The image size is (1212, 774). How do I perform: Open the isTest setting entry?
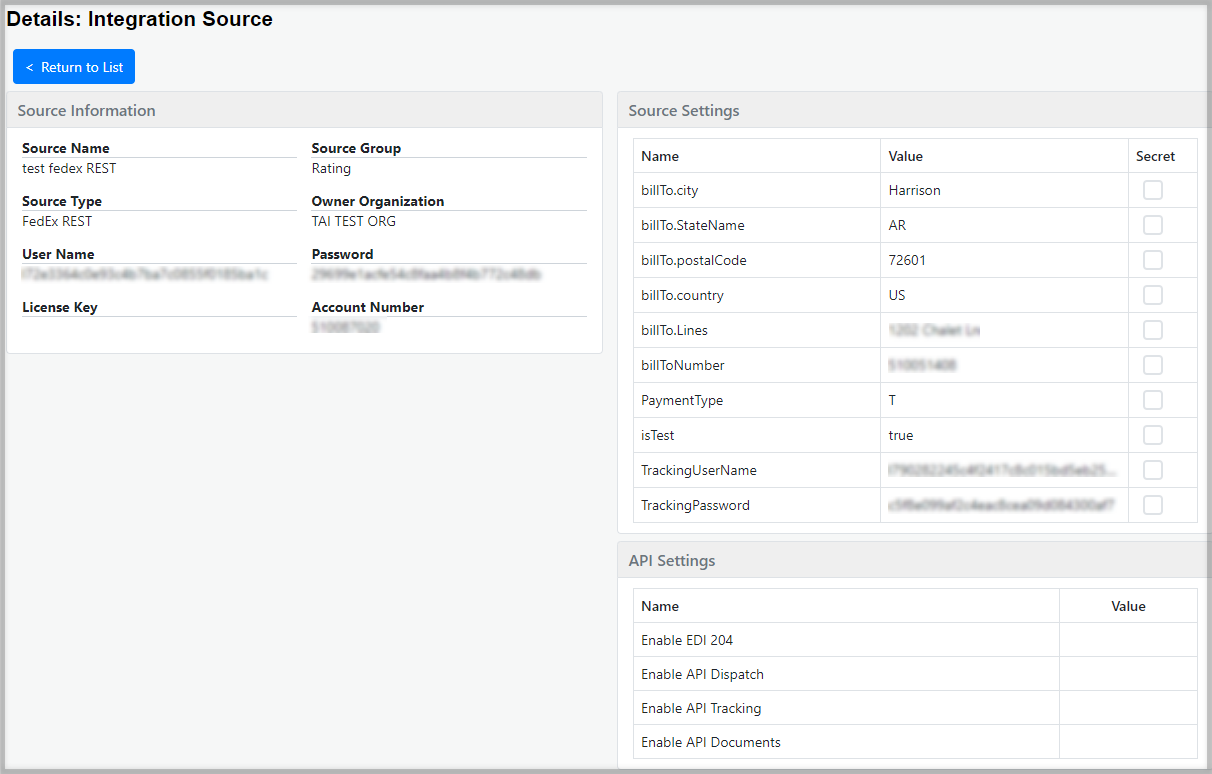click(x=657, y=434)
